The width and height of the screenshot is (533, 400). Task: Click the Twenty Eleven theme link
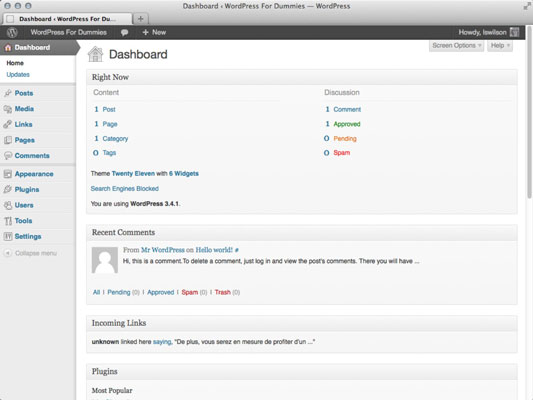[133, 174]
